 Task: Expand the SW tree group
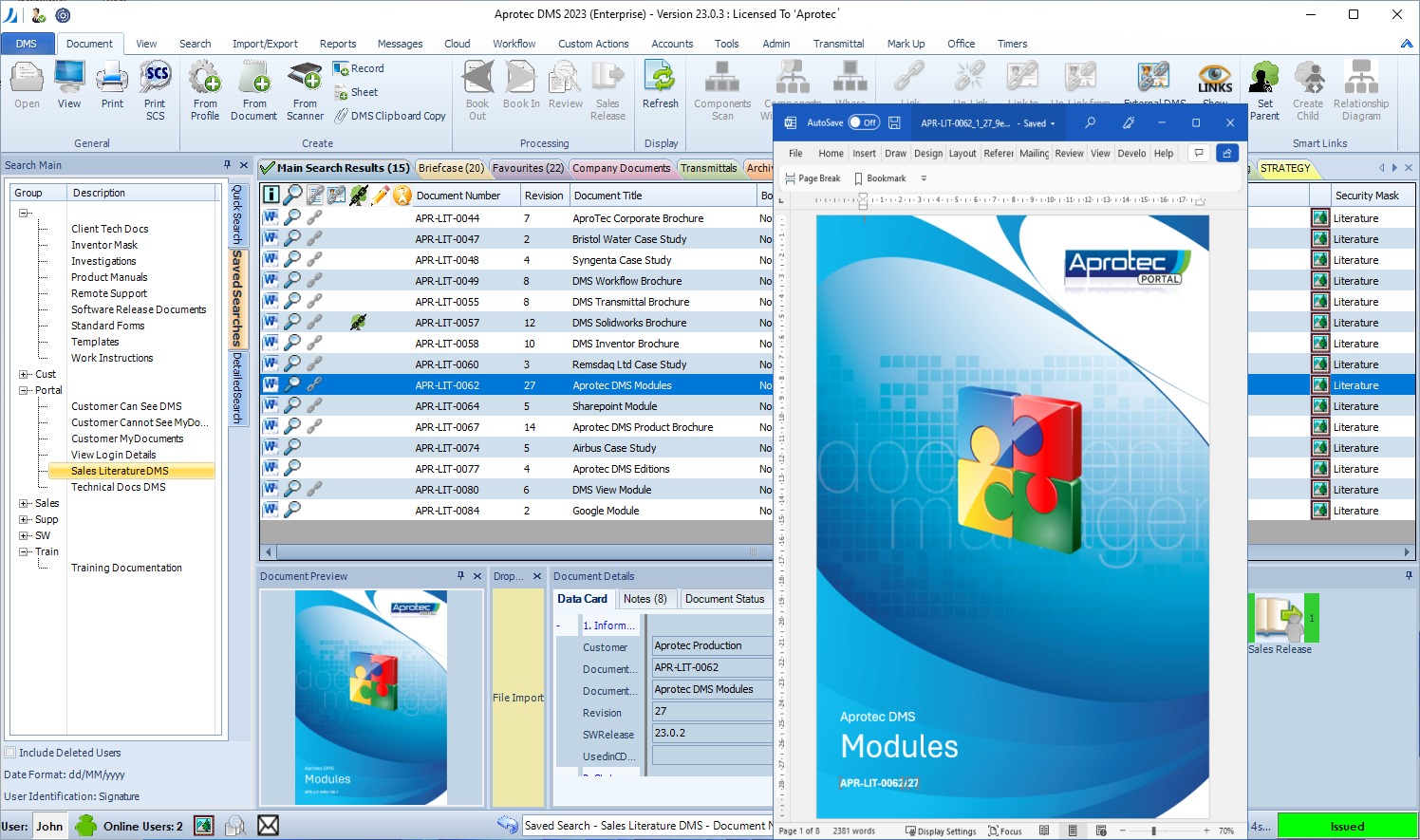[x=24, y=535]
